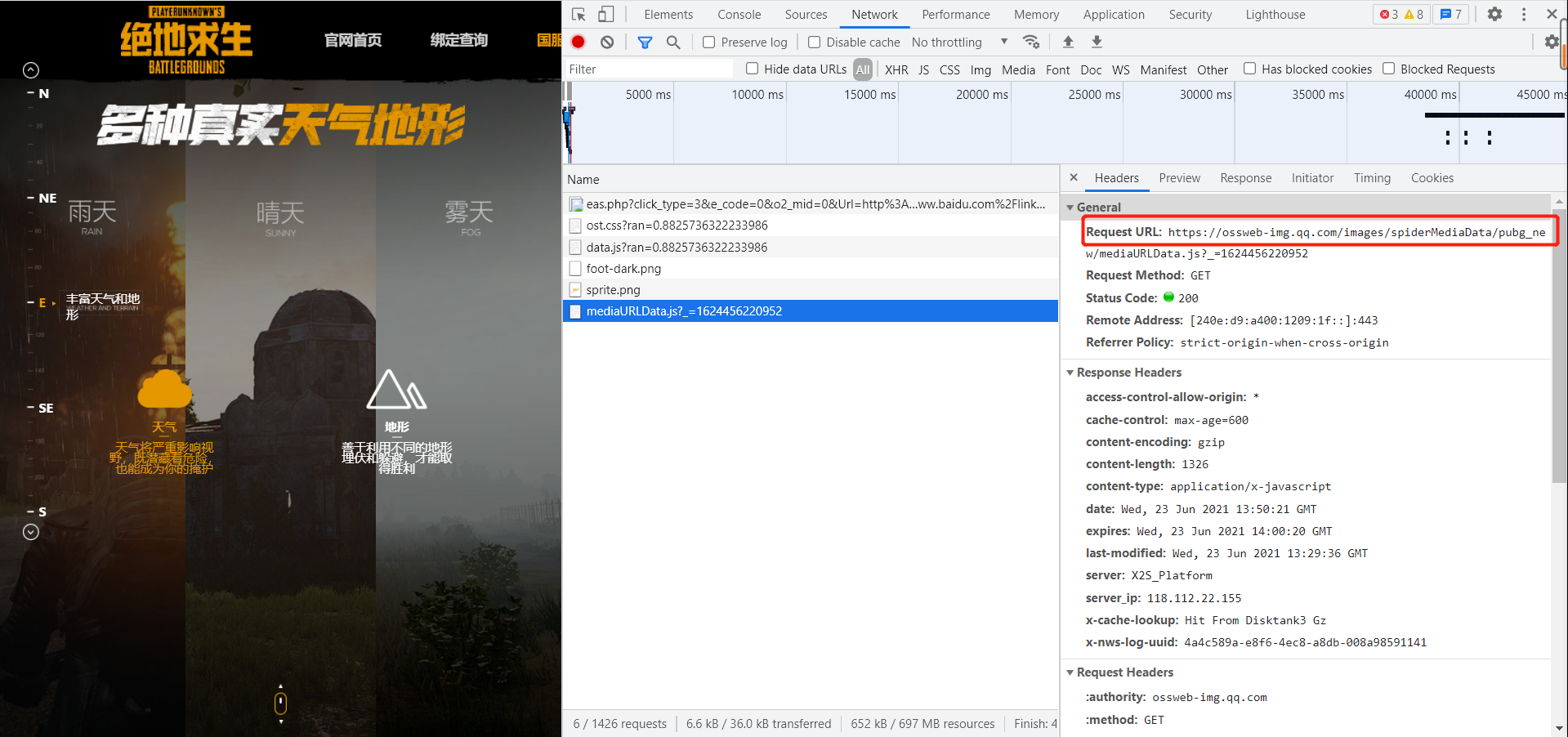Select the All filter type
Screen dimensions: 1568x737
point(863,69)
